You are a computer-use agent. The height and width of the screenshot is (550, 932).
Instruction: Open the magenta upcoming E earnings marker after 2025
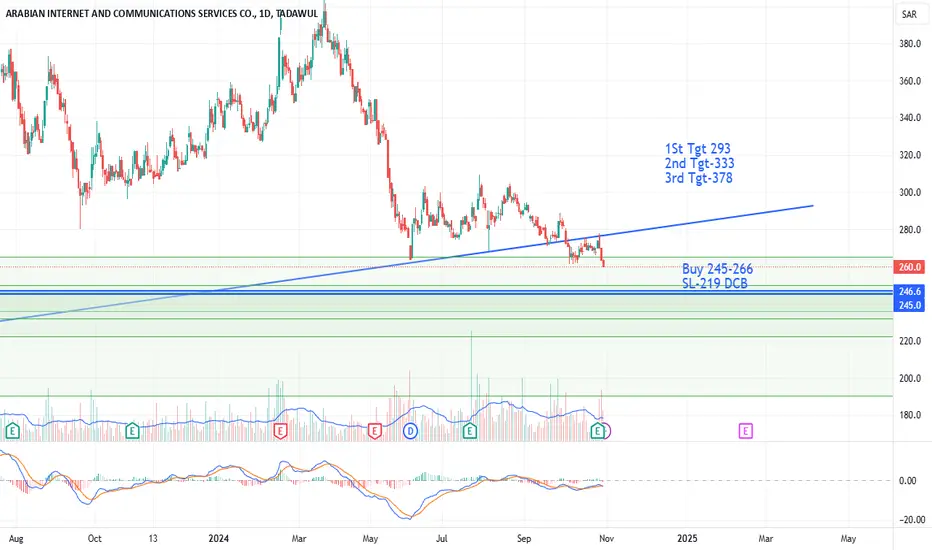coord(745,431)
